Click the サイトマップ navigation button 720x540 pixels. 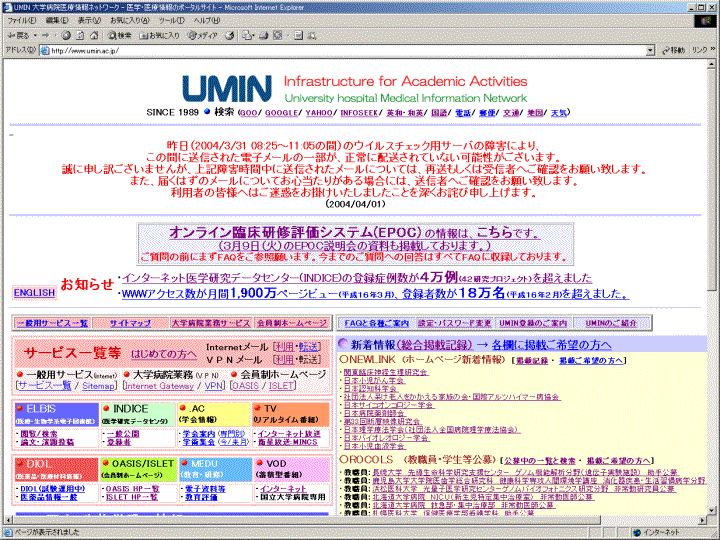tap(130, 324)
